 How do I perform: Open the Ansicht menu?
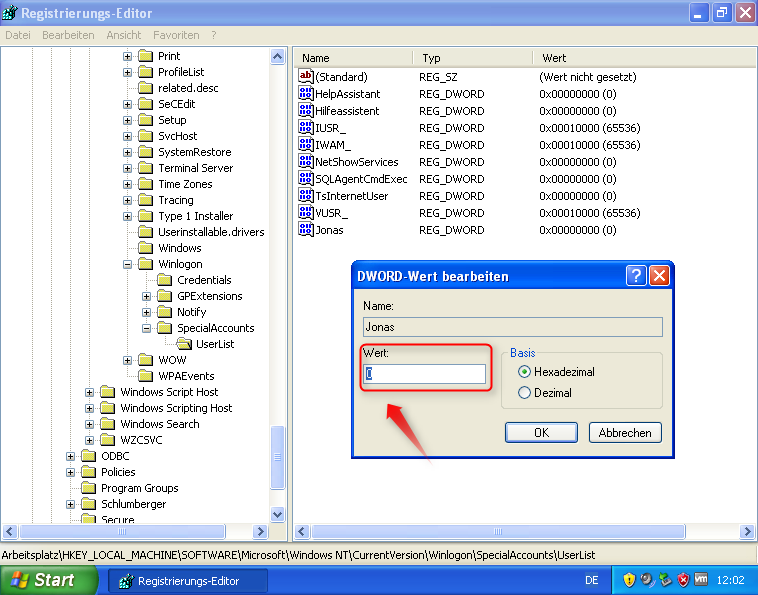[x=124, y=35]
